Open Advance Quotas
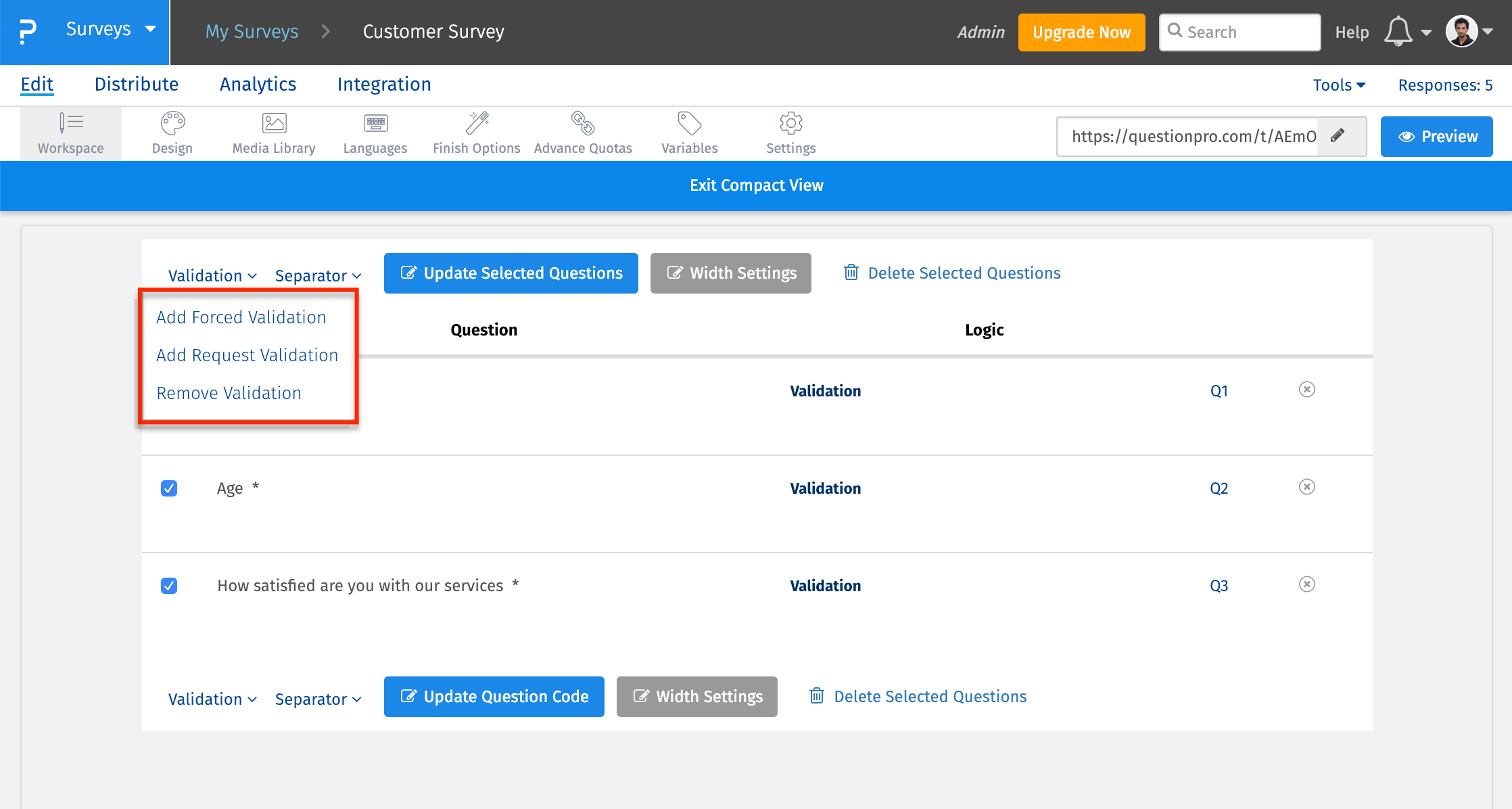1512x809 pixels. (x=583, y=133)
